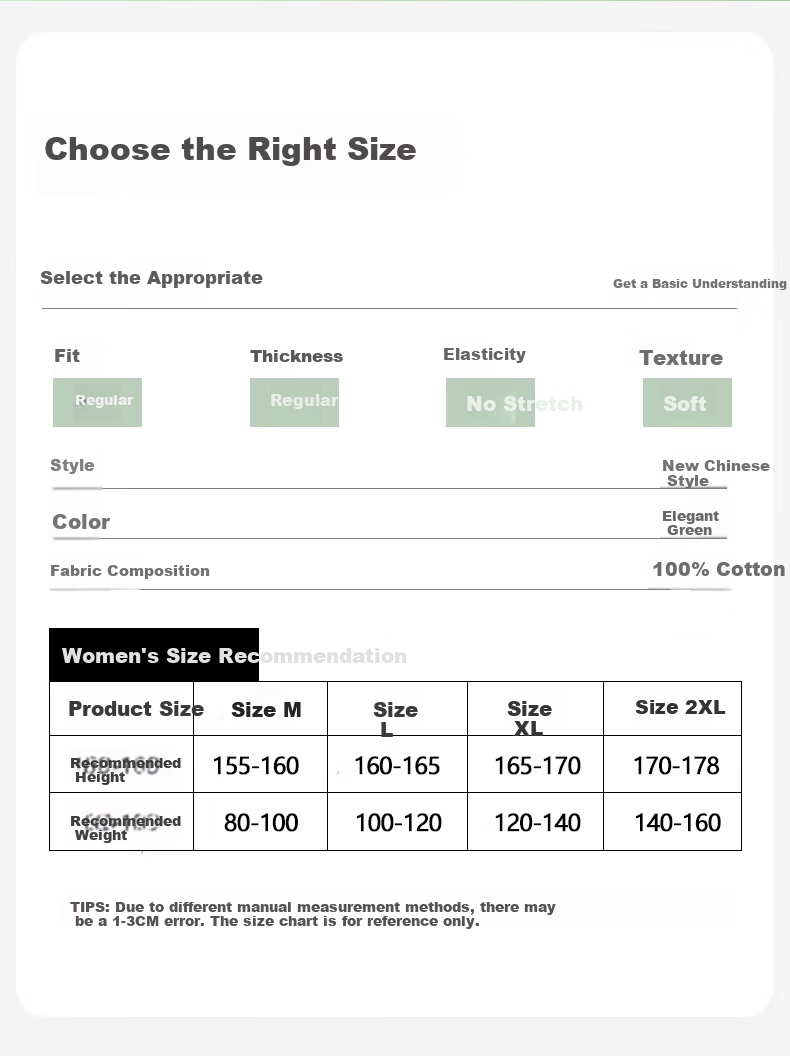The width and height of the screenshot is (790, 1056).
Task: Click the Elegant Green color value
Action: coord(690,523)
